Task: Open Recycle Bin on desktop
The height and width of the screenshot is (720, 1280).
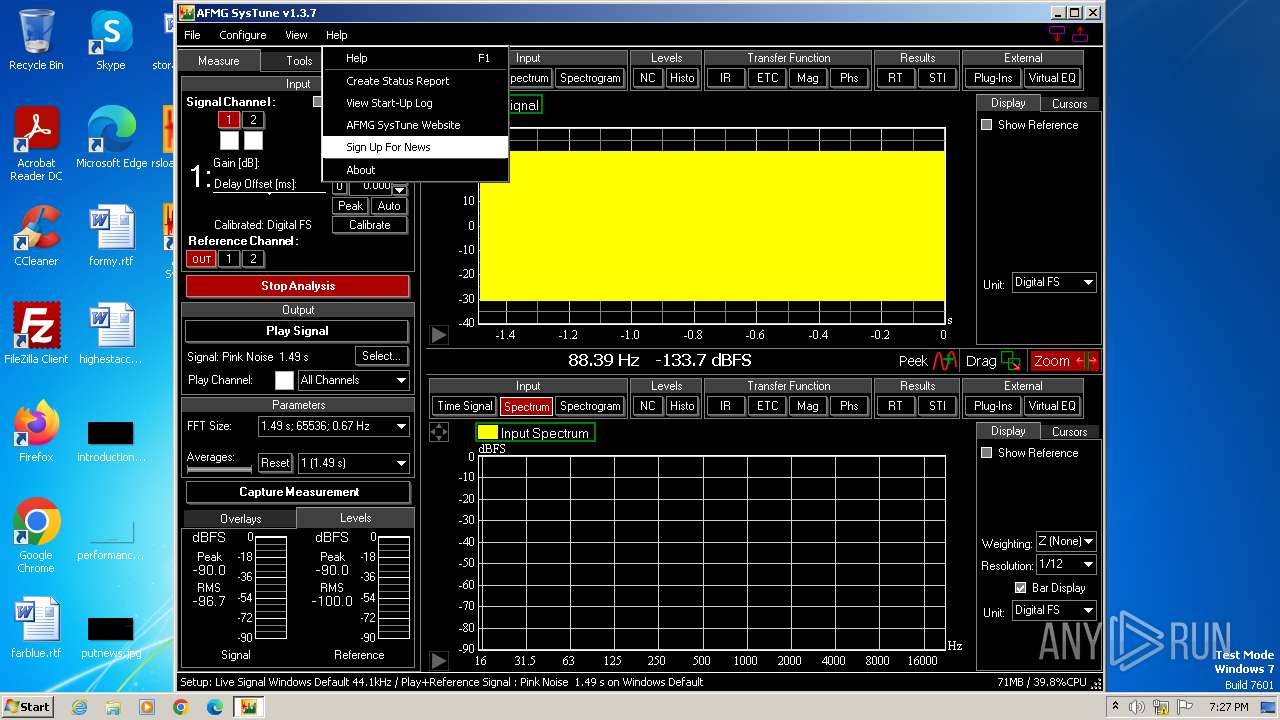Action: (36, 40)
